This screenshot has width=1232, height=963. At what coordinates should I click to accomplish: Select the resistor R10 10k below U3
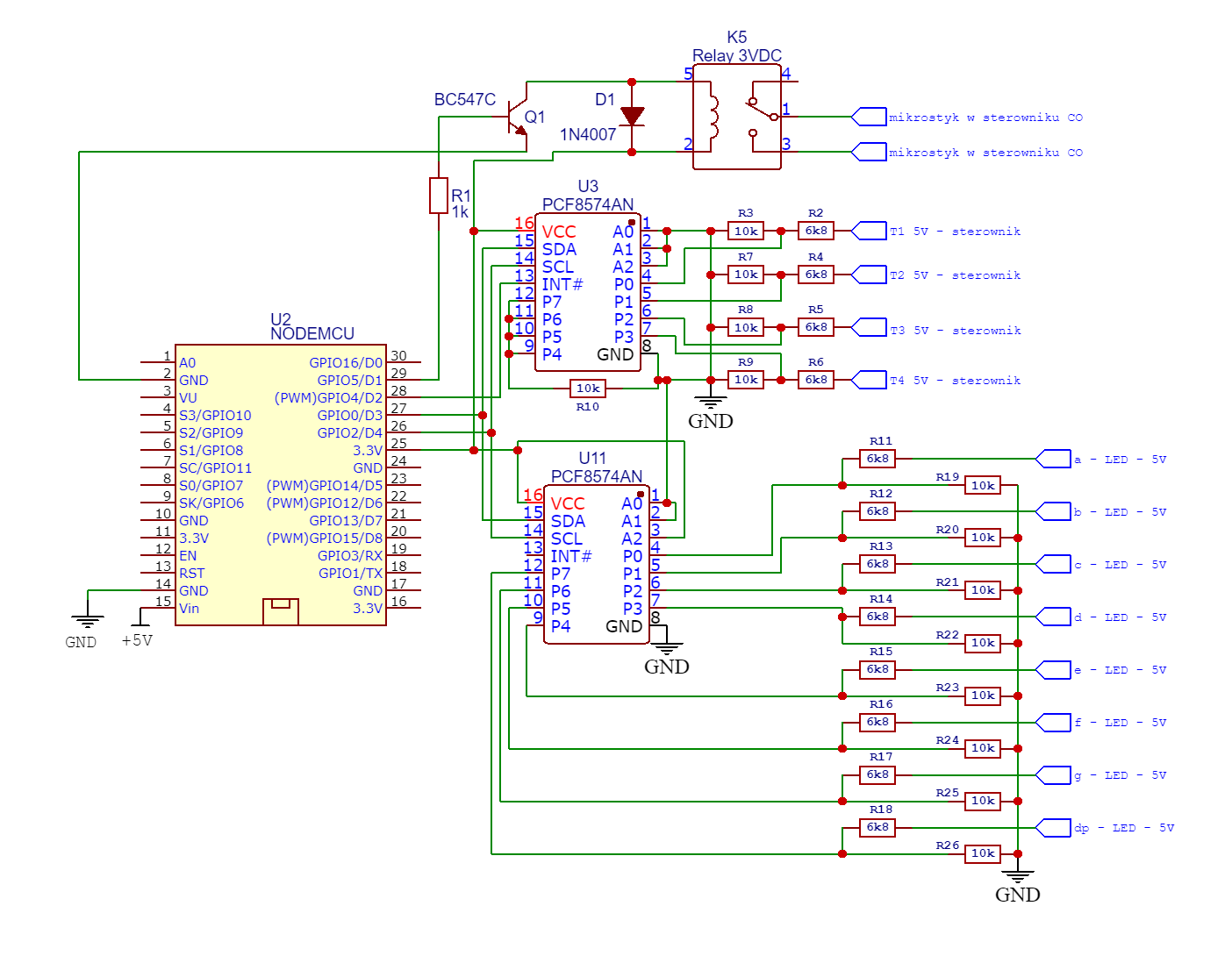[588, 389]
